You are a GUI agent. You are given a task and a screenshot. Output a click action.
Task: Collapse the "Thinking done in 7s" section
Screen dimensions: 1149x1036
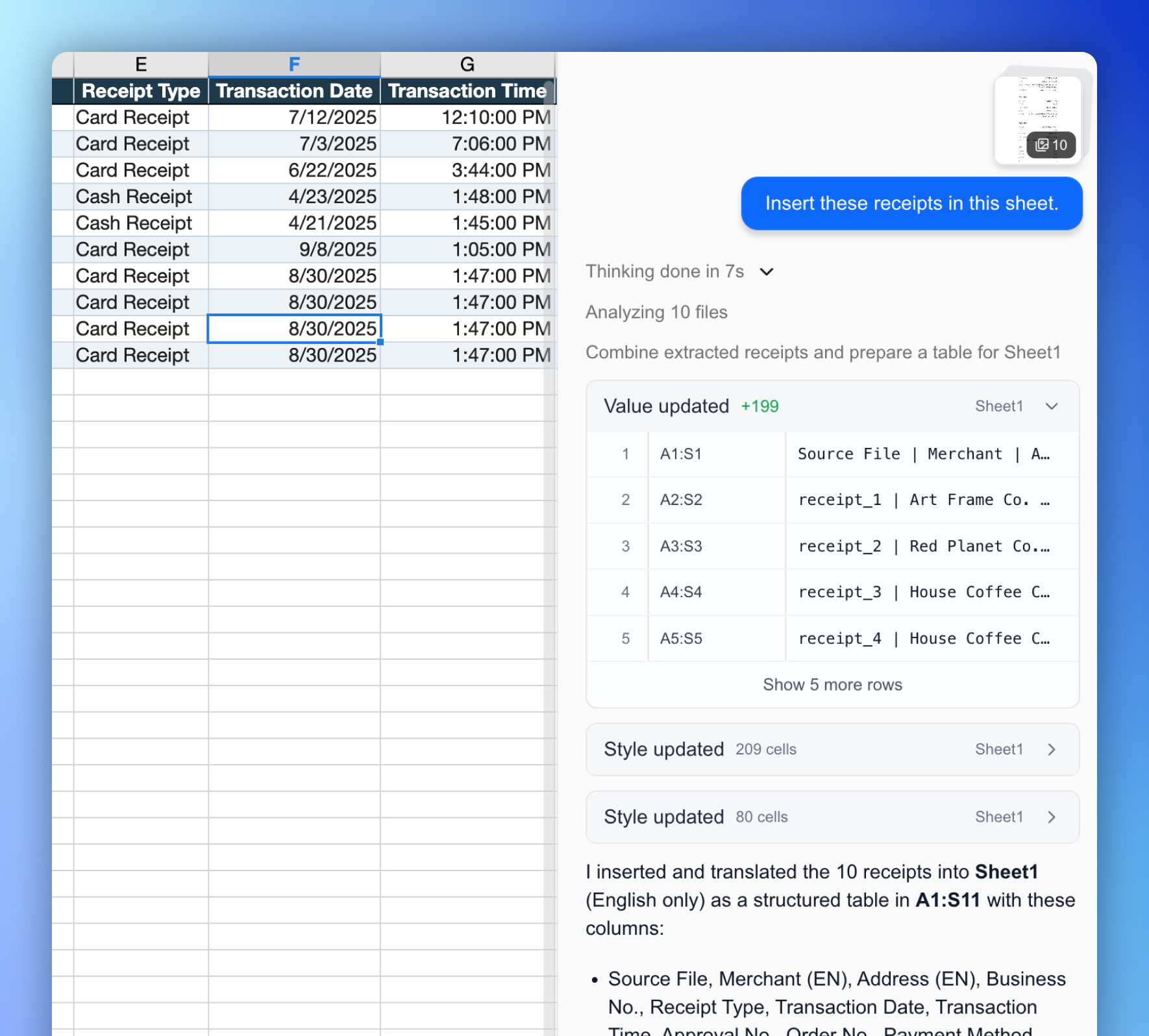767,272
